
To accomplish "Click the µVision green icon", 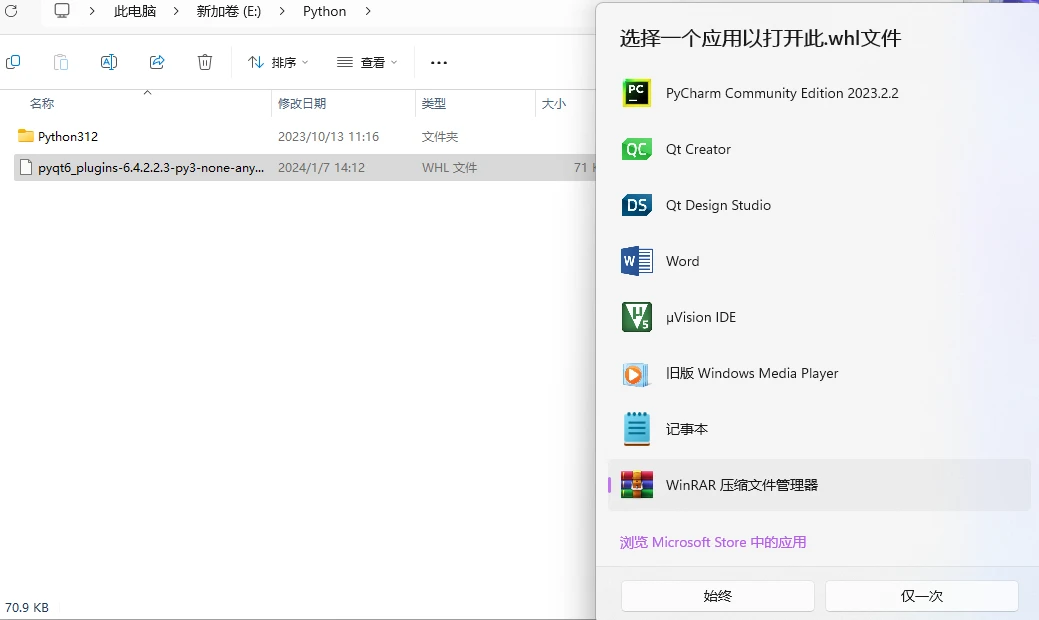I will [637, 317].
